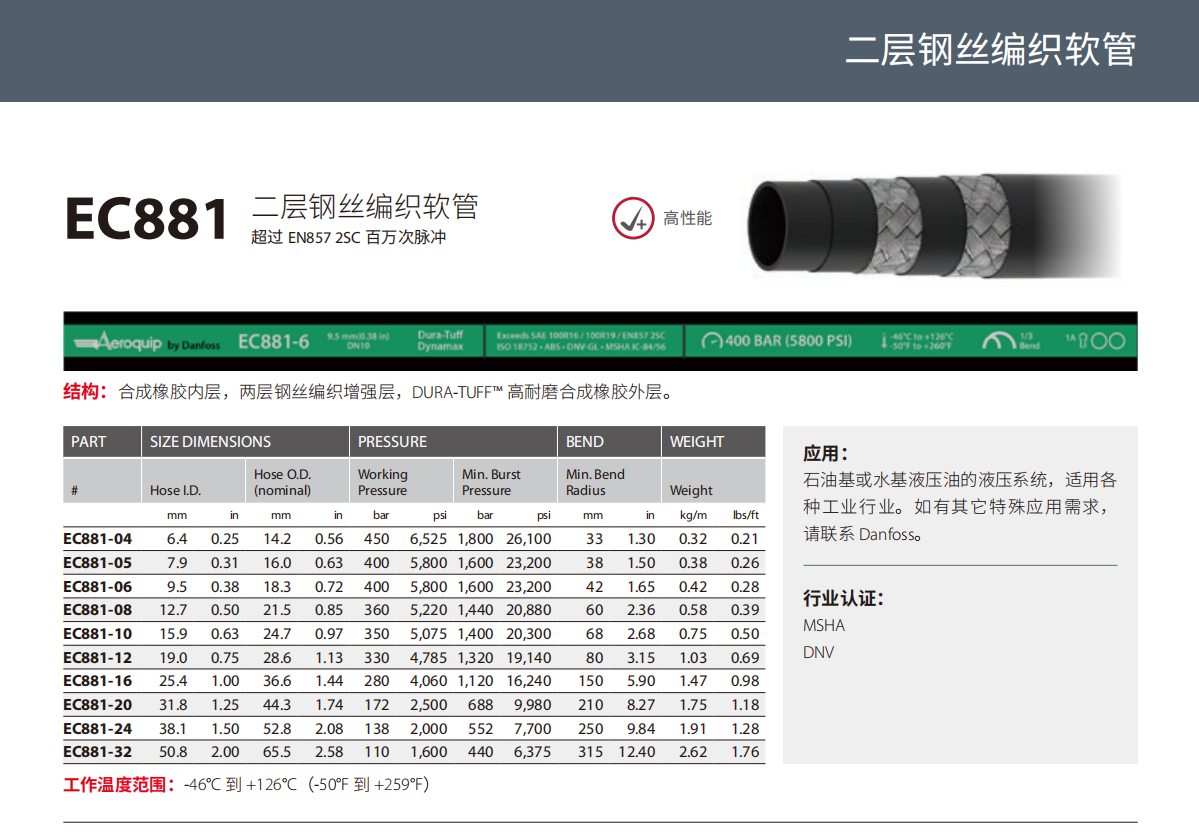
Task: Click the high-performance checkmark badge icon
Action: point(632,219)
